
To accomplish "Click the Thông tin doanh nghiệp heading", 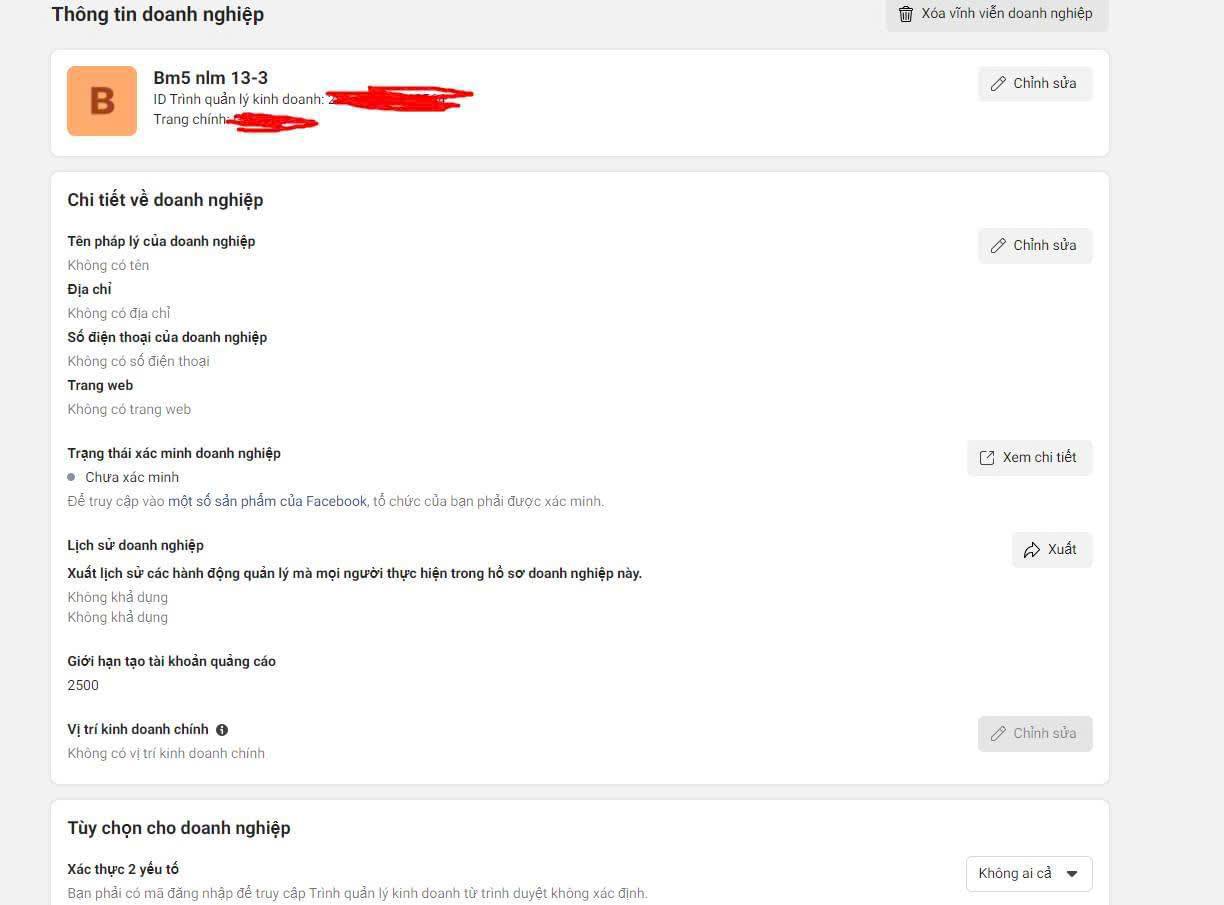I will click(158, 15).
